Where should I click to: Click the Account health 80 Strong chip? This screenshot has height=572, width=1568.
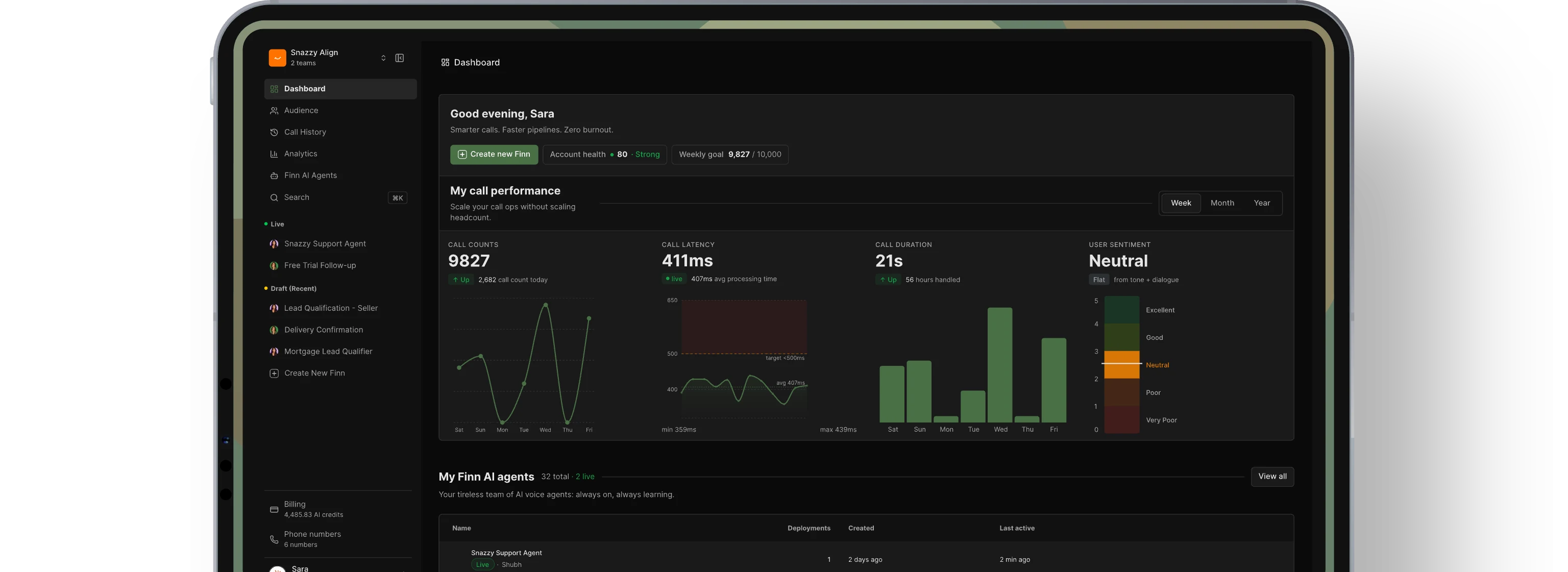coord(604,155)
